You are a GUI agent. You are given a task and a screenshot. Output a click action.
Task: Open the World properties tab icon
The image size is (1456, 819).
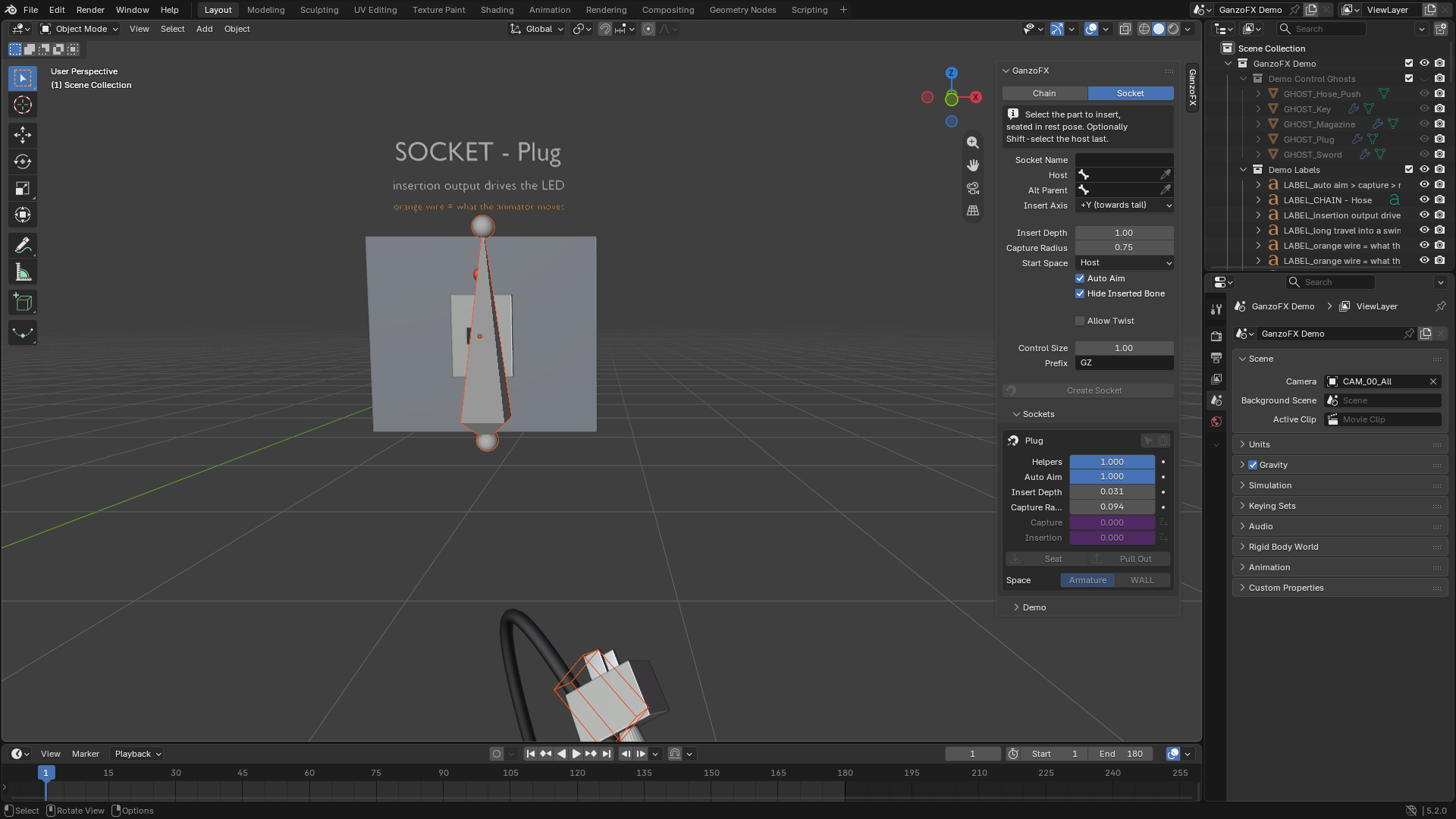pyautogui.click(x=1216, y=422)
